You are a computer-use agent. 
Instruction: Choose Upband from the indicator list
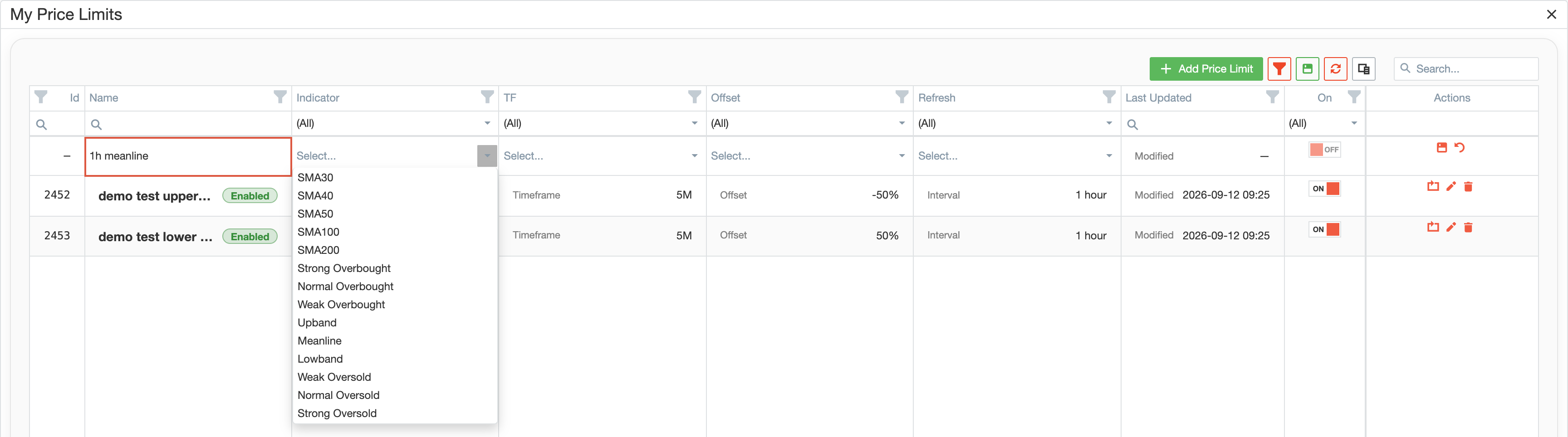coord(394,323)
